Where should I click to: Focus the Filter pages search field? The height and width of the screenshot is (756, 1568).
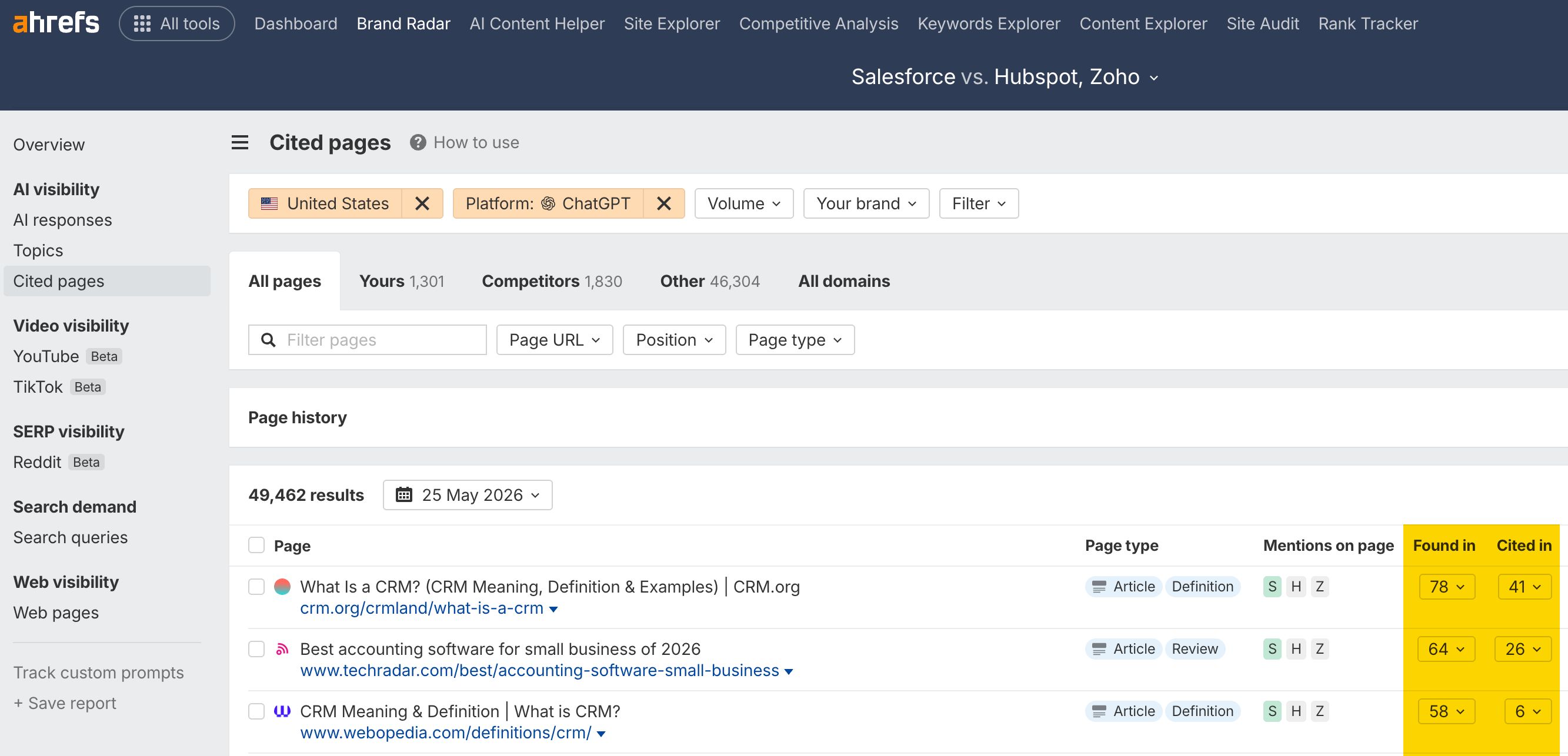(367, 340)
